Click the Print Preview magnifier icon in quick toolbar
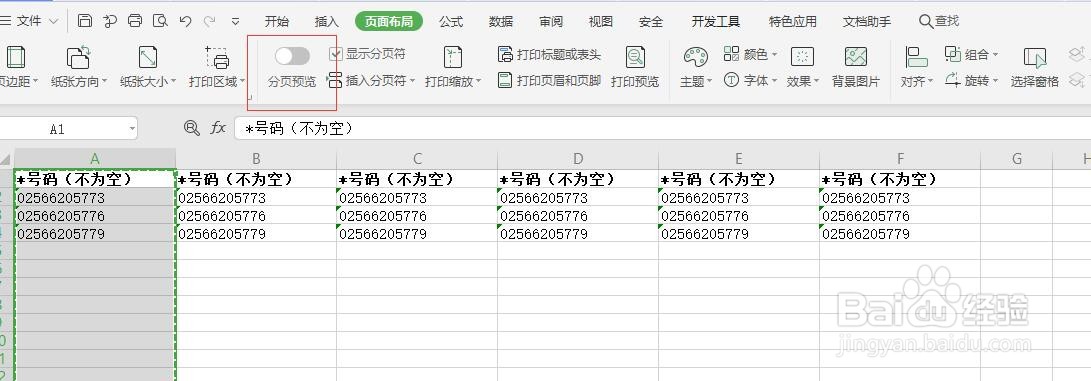 point(160,21)
